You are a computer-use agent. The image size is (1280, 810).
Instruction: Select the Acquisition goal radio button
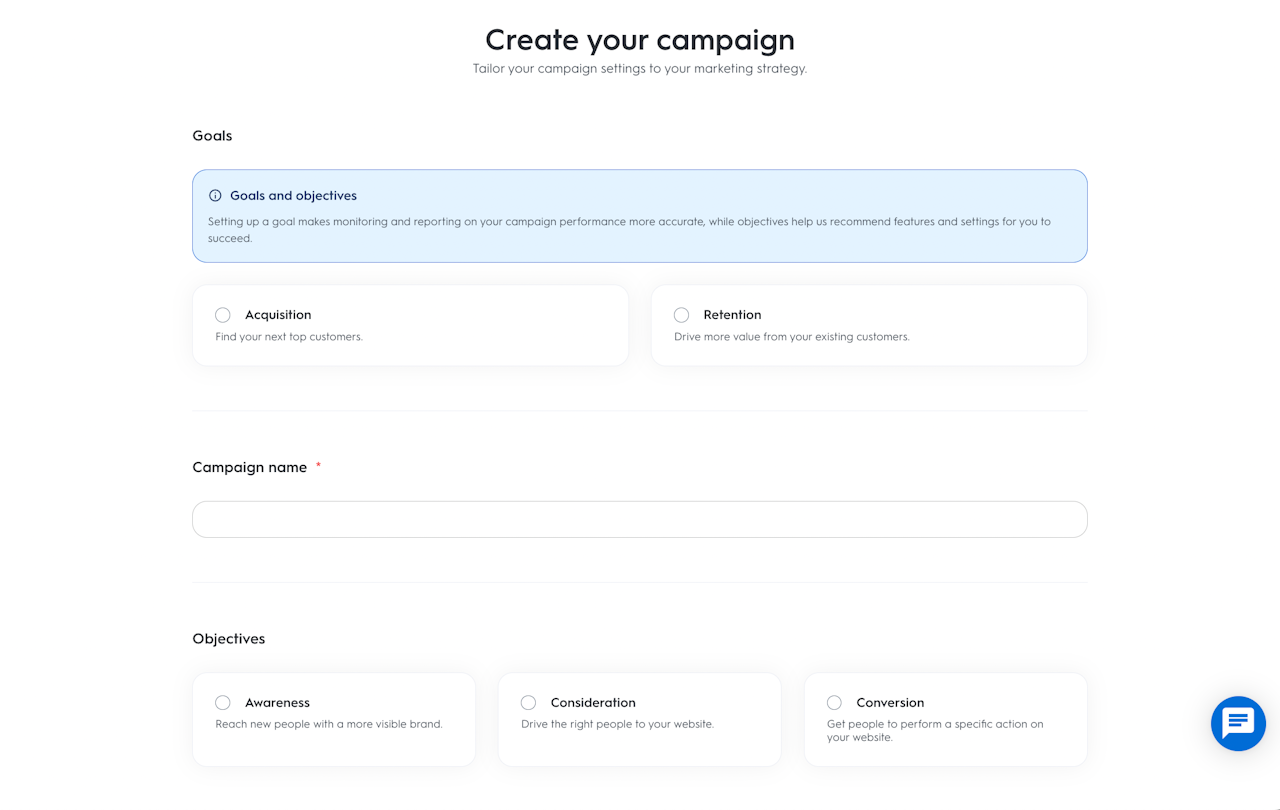coord(223,315)
